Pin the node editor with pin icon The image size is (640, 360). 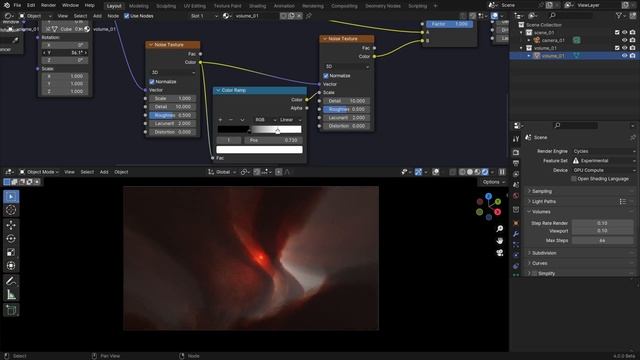click(x=309, y=16)
